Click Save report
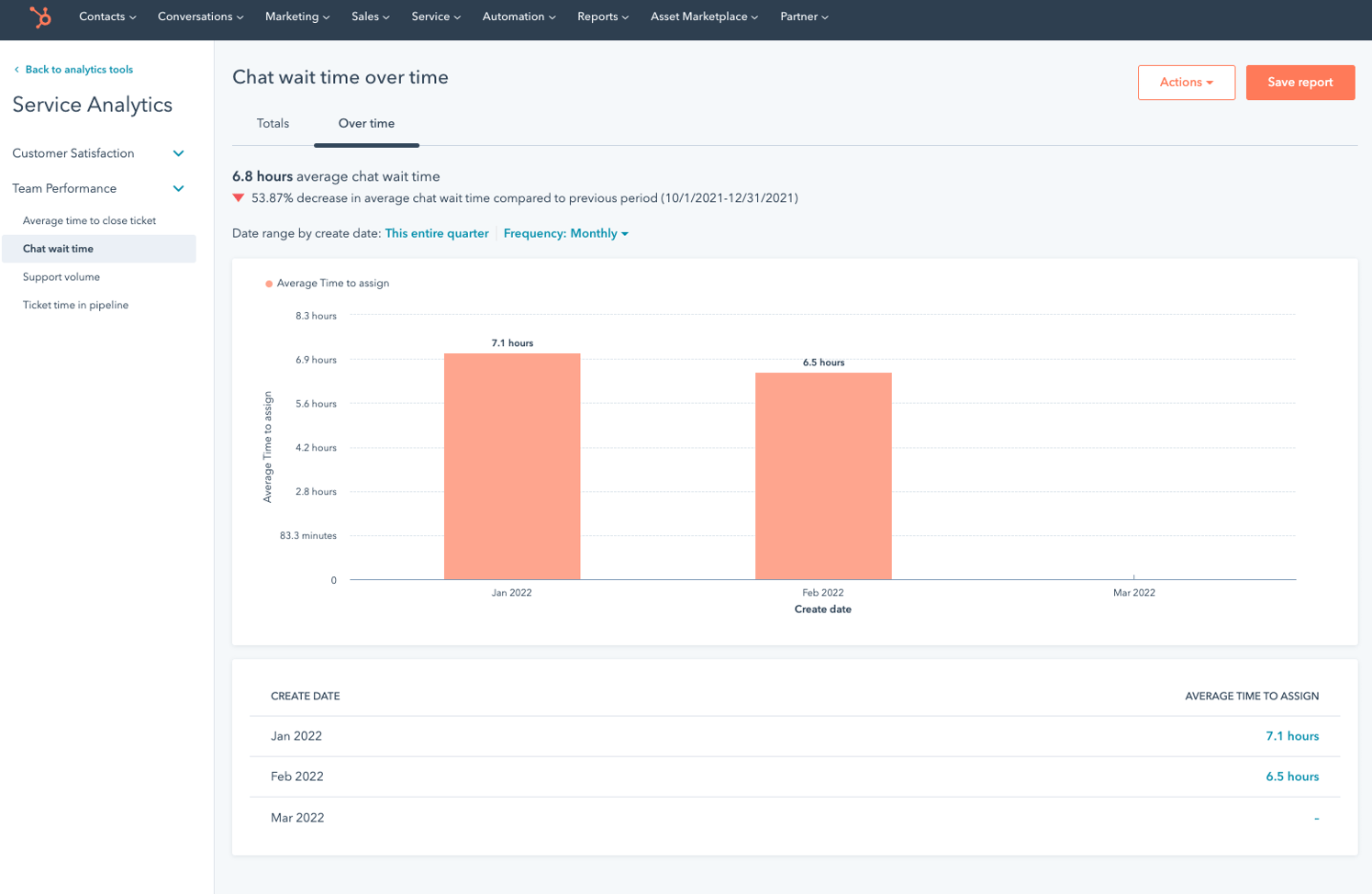The height and width of the screenshot is (894, 1372). coord(1300,82)
